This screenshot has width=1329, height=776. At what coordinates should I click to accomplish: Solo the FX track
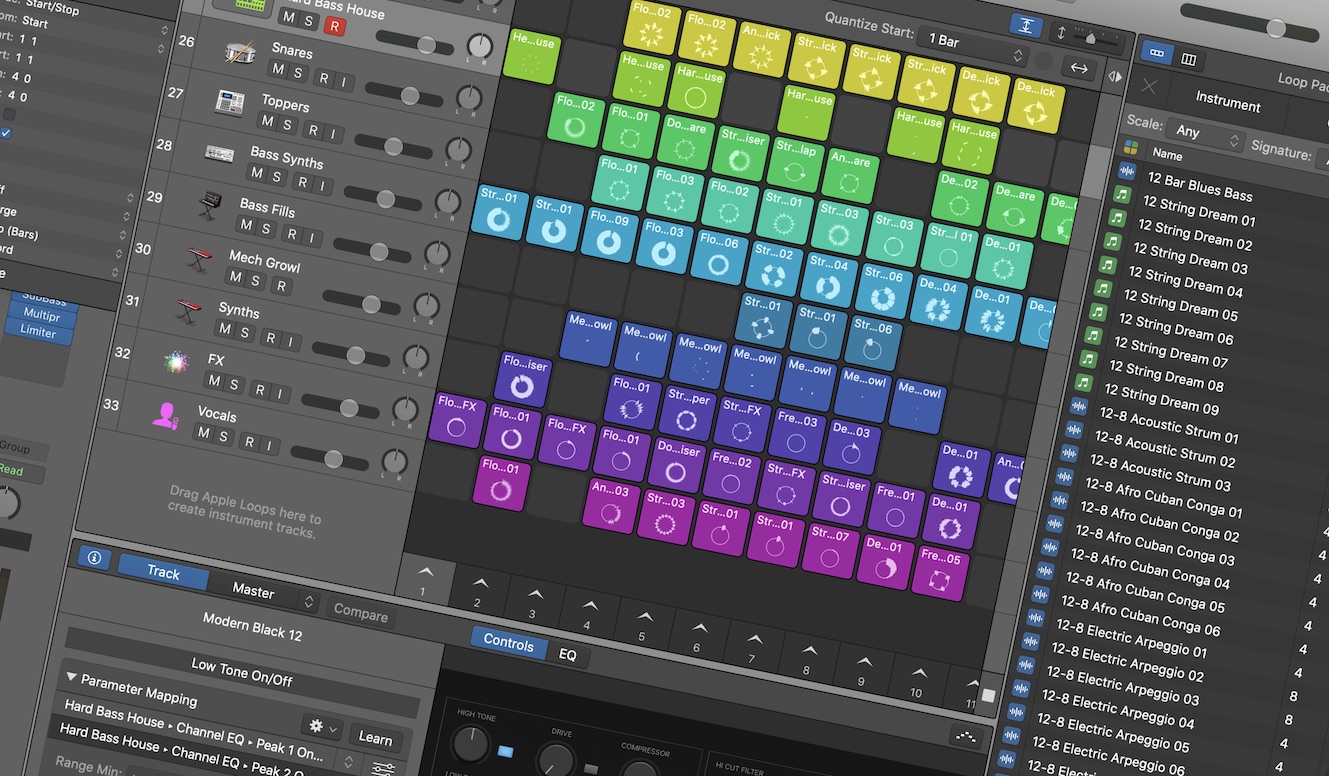(x=234, y=385)
